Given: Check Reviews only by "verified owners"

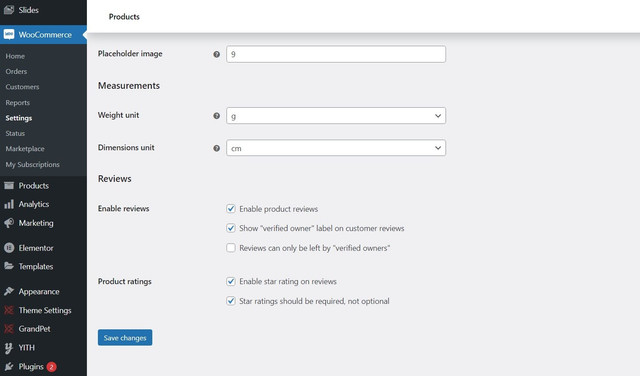Looking at the screenshot, I should pyautogui.click(x=231, y=248).
